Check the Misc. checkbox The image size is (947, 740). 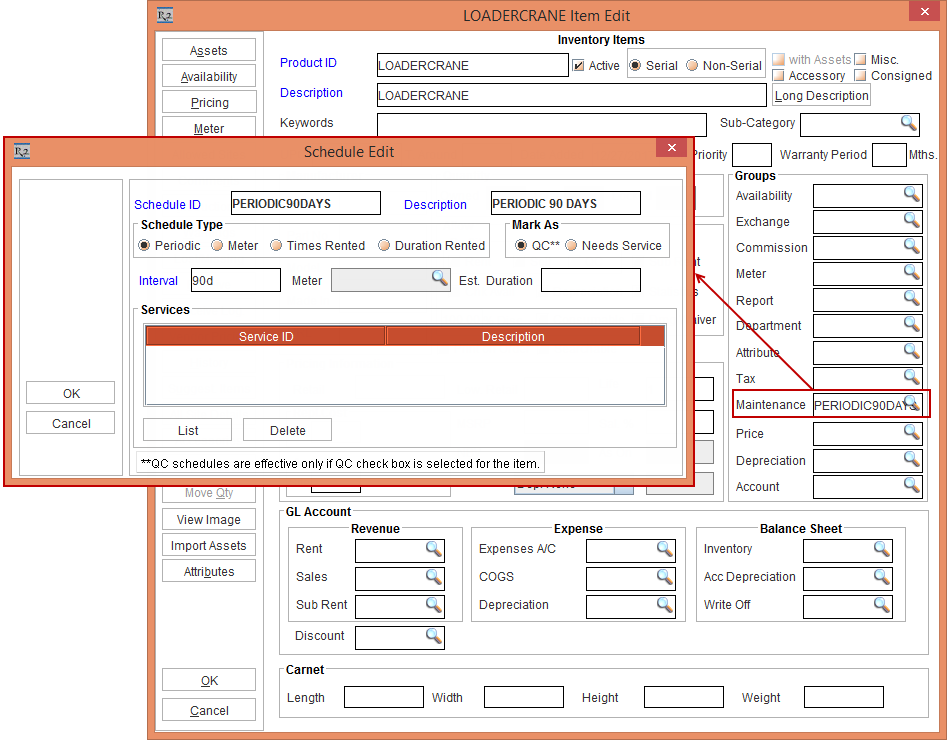860,60
